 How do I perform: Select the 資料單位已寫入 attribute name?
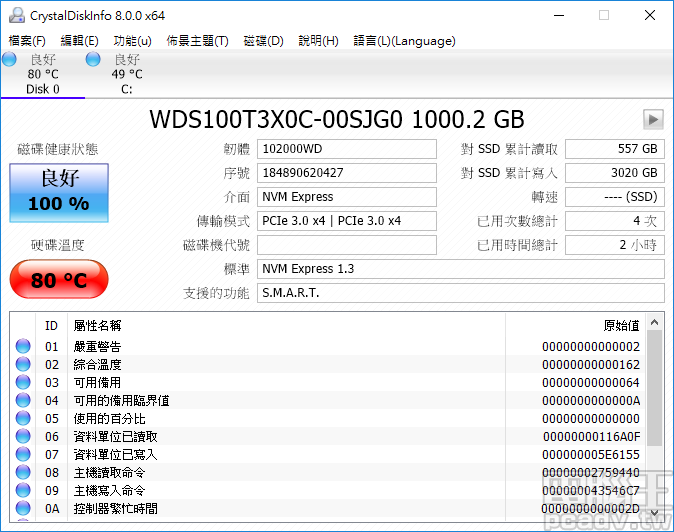coord(116,455)
